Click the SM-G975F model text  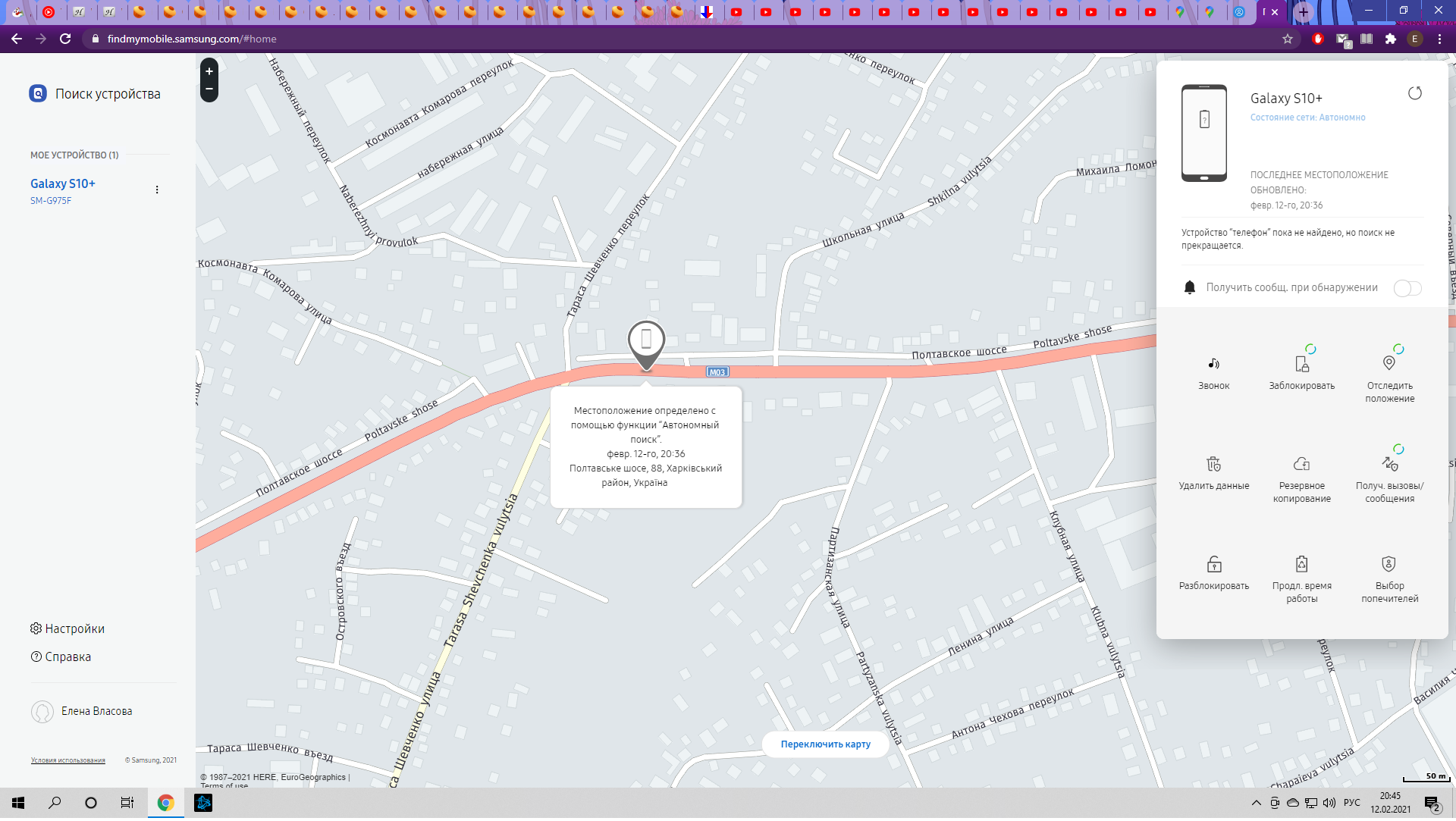pyautogui.click(x=51, y=201)
